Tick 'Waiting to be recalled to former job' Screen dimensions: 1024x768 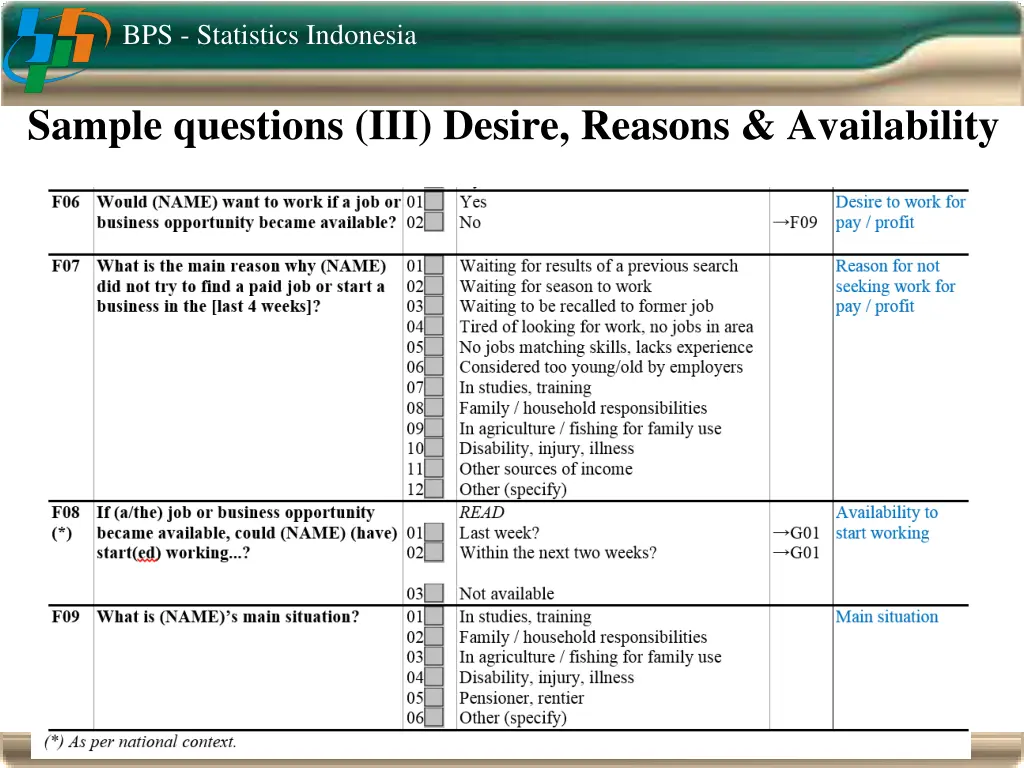pyautogui.click(x=434, y=306)
